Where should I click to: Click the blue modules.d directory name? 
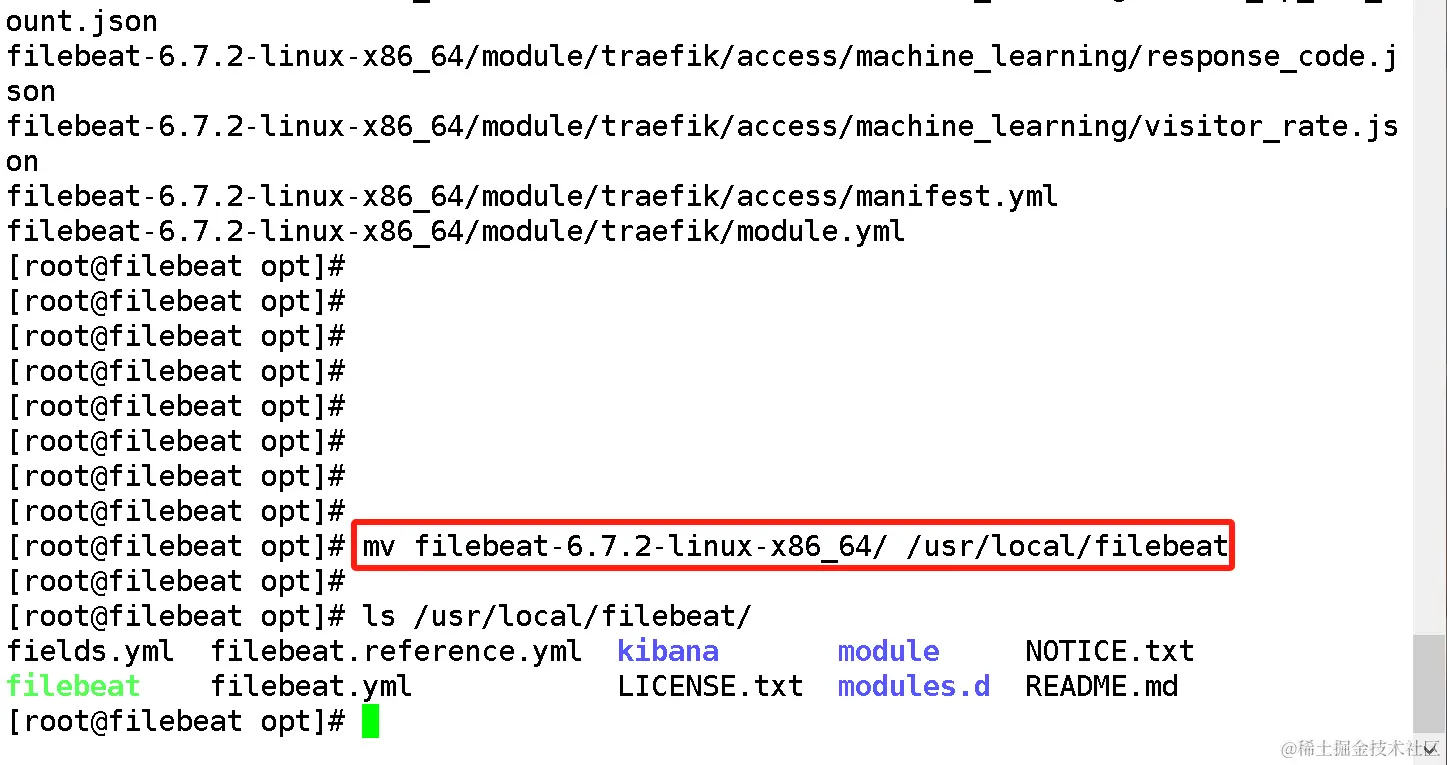coord(914,686)
